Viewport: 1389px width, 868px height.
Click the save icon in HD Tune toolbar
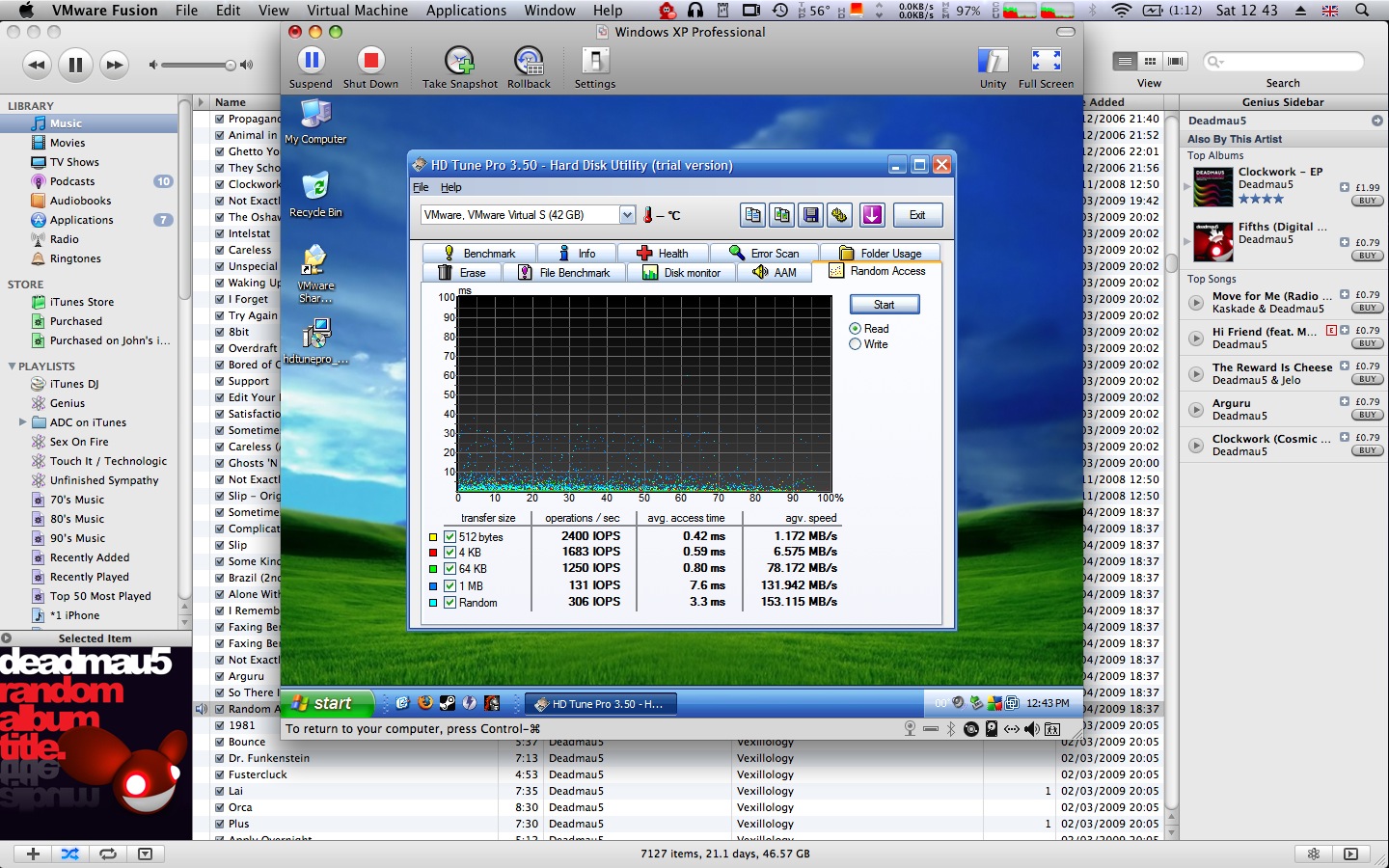click(811, 215)
